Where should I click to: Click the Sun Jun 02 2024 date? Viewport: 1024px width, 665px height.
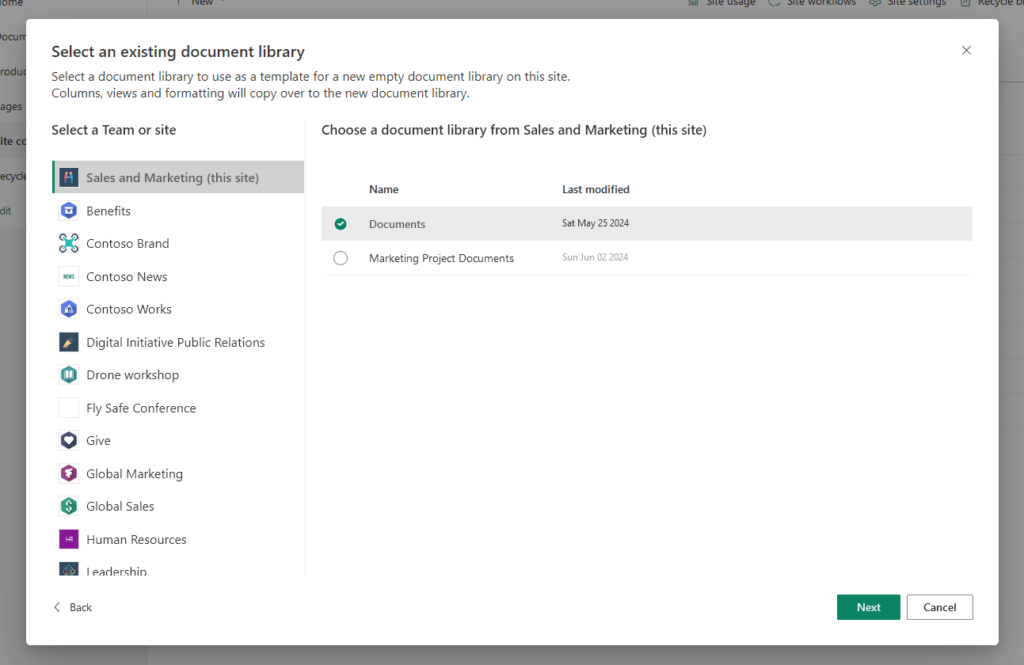pyautogui.click(x=595, y=257)
